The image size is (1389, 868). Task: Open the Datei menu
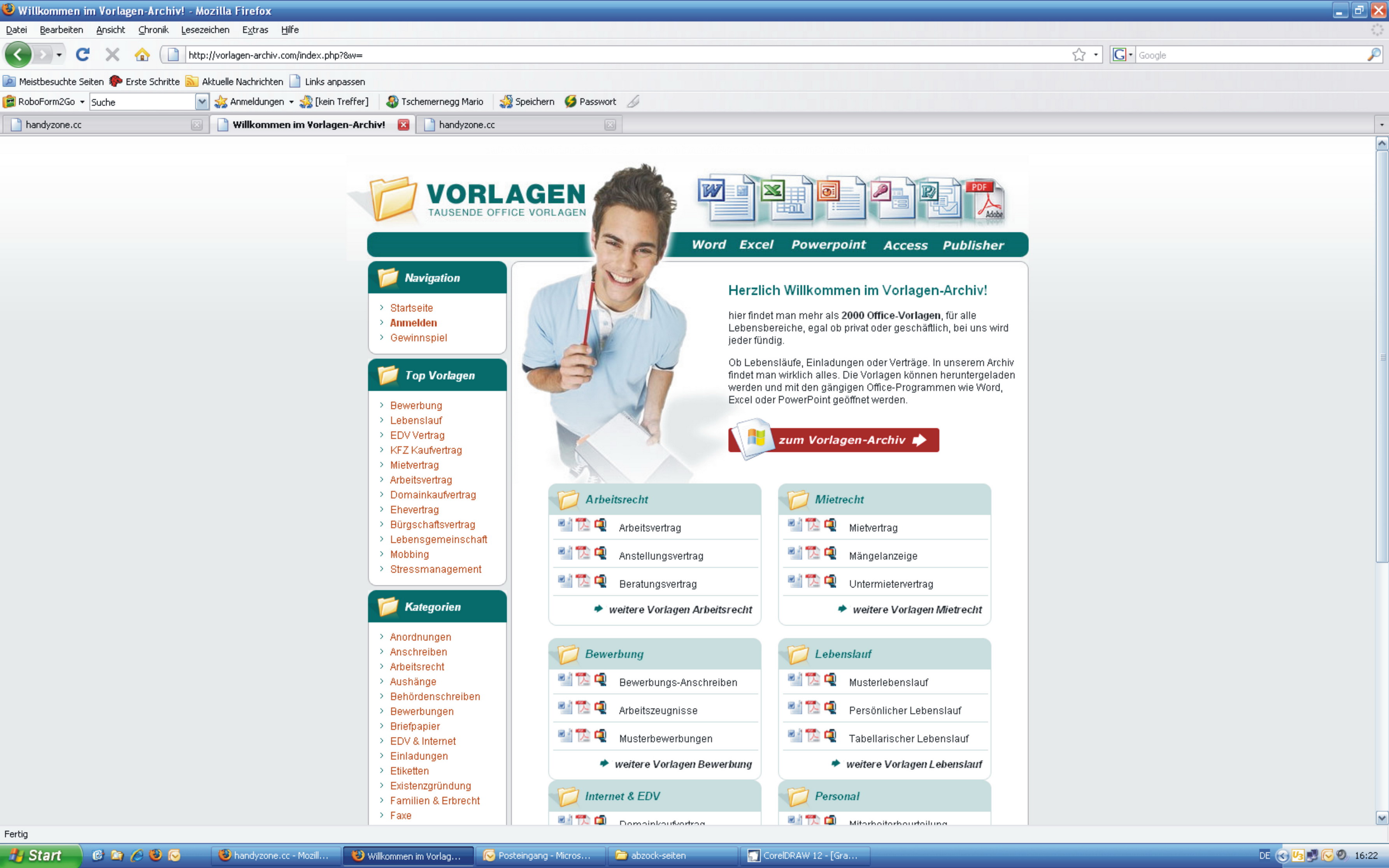[x=16, y=30]
